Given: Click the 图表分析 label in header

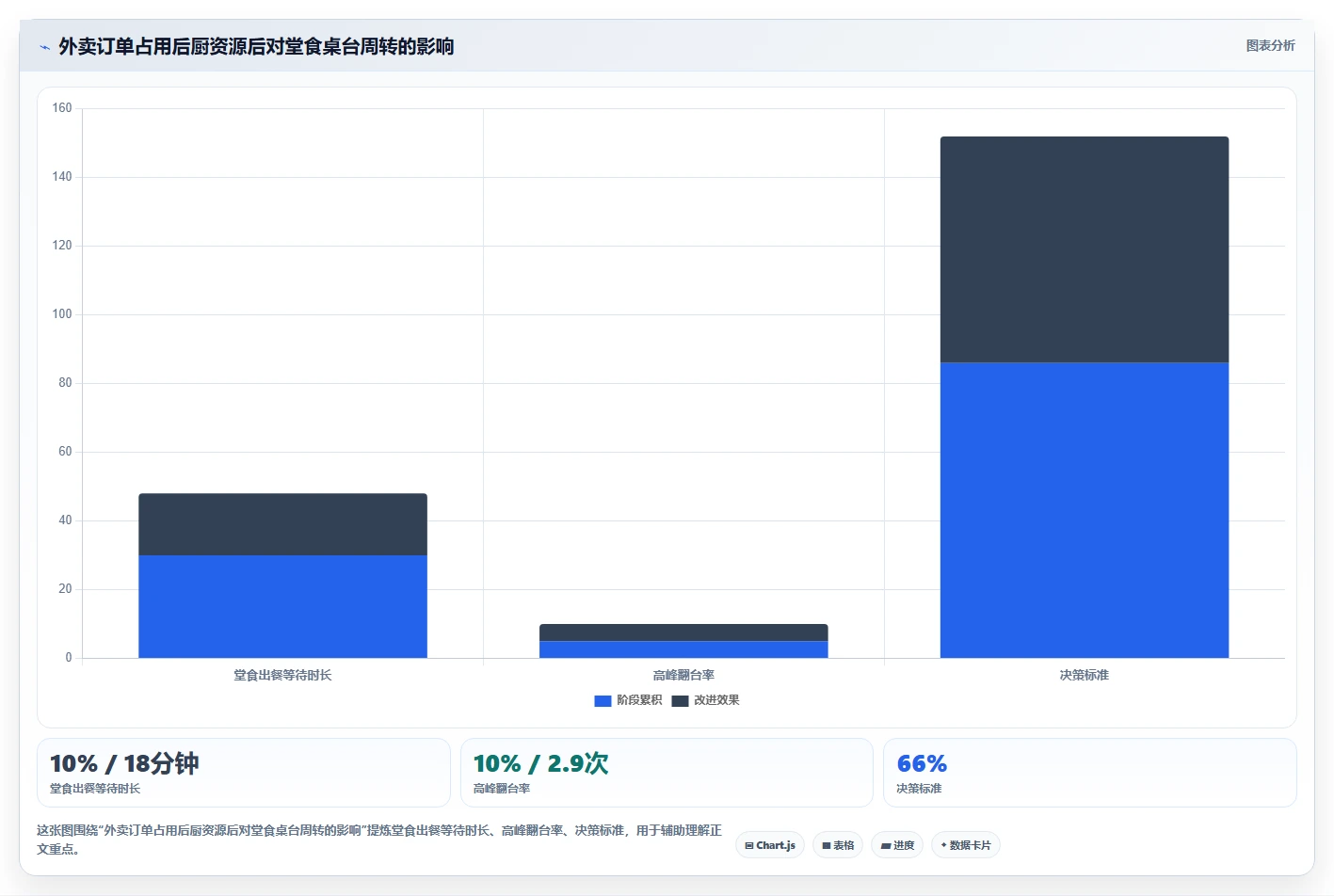Looking at the screenshot, I should coord(1270,45).
